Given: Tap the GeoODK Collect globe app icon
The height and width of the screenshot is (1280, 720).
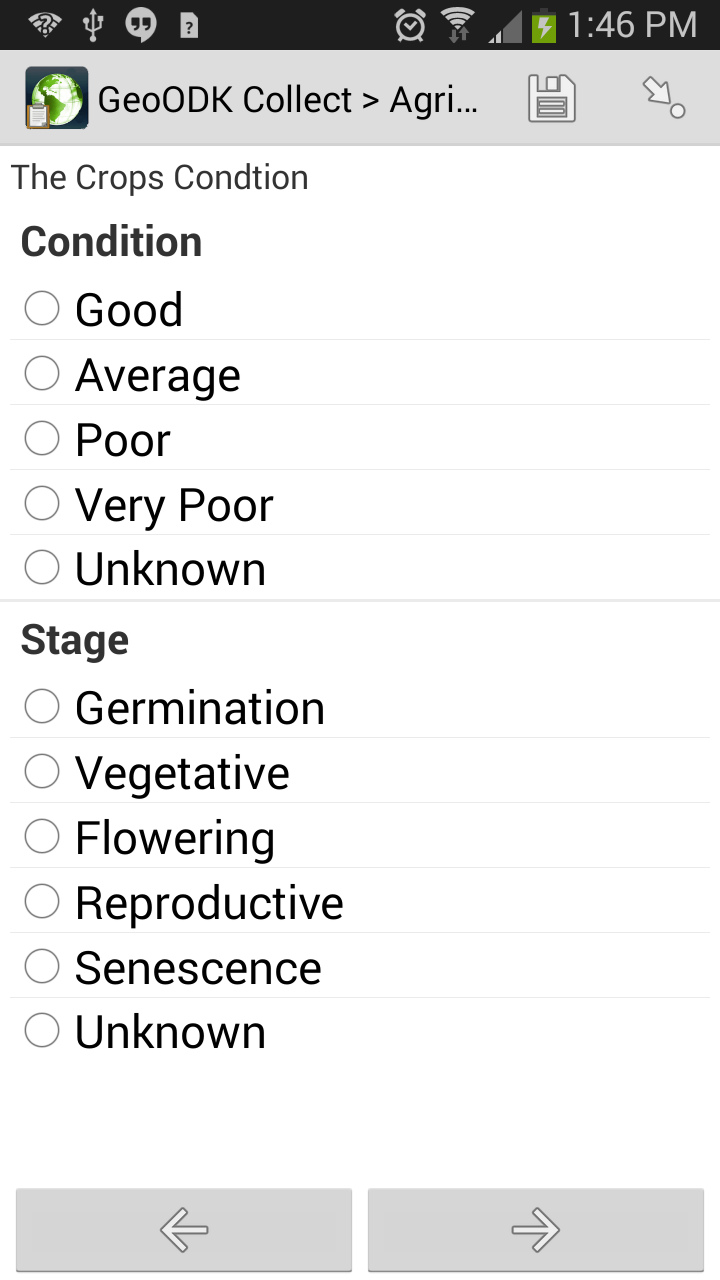Looking at the screenshot, I should [x=56, y=98].
